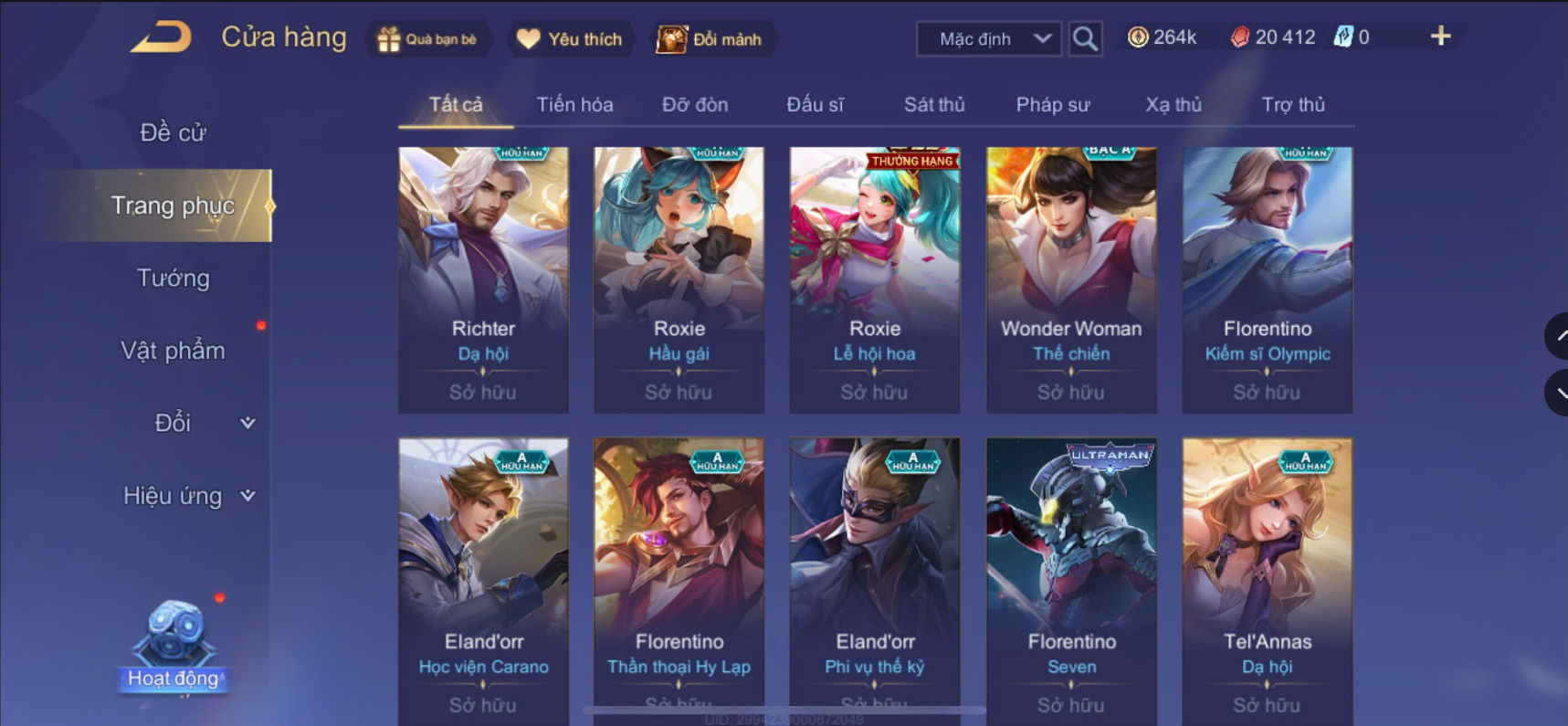1568x726 pixels.
Task: Open Quà bạn bè gift icon
Action: pyautogui.click(x=389, y=39)
